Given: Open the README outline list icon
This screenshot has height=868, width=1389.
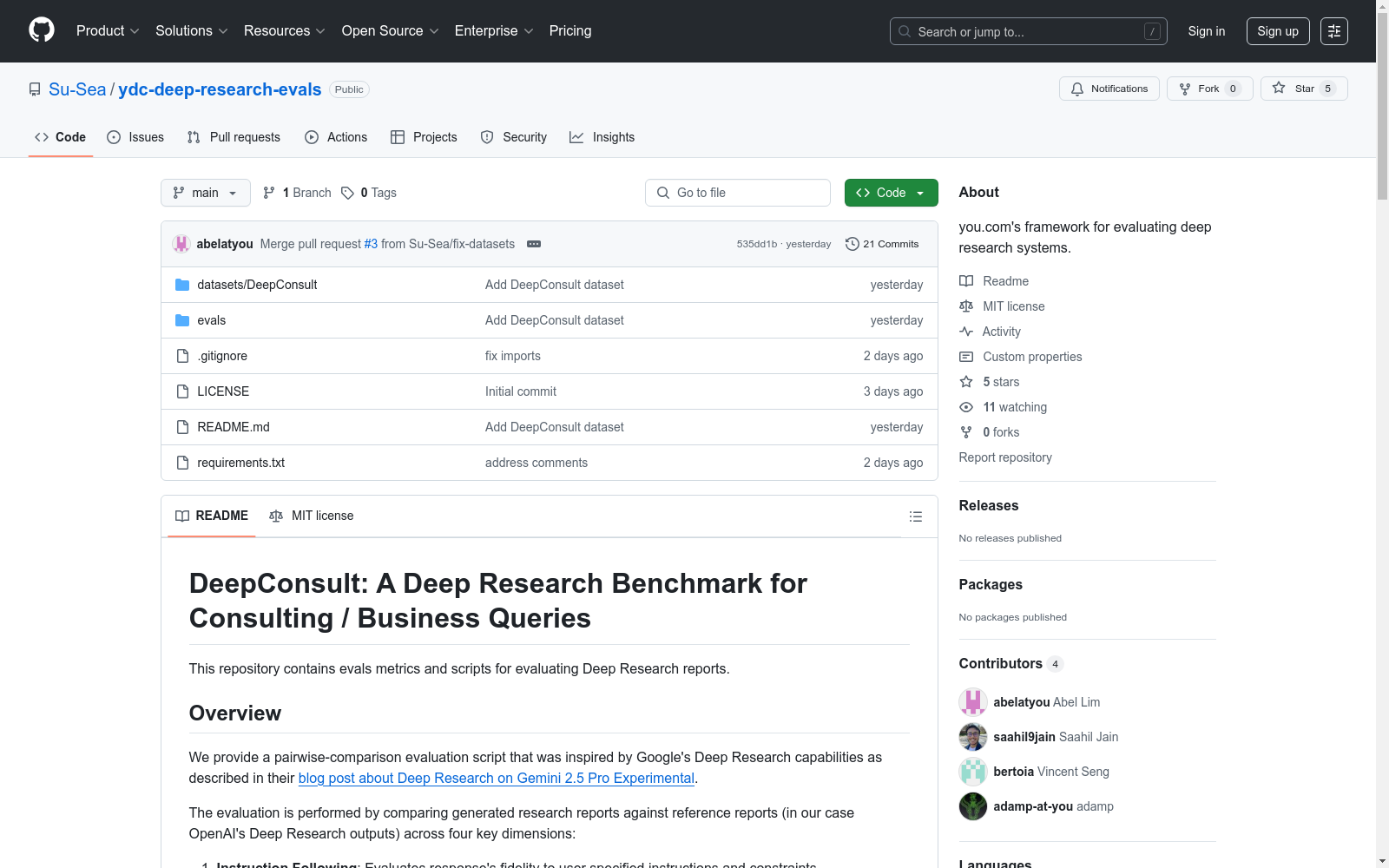Looking at the screenshot, I should click(915, 516).
